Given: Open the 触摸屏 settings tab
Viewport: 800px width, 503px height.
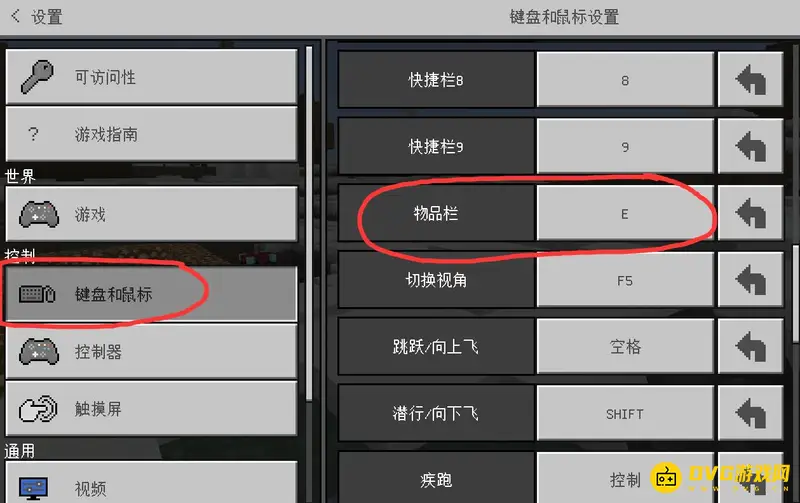Looking at the screenshot, I should click(x=151, y=409).
